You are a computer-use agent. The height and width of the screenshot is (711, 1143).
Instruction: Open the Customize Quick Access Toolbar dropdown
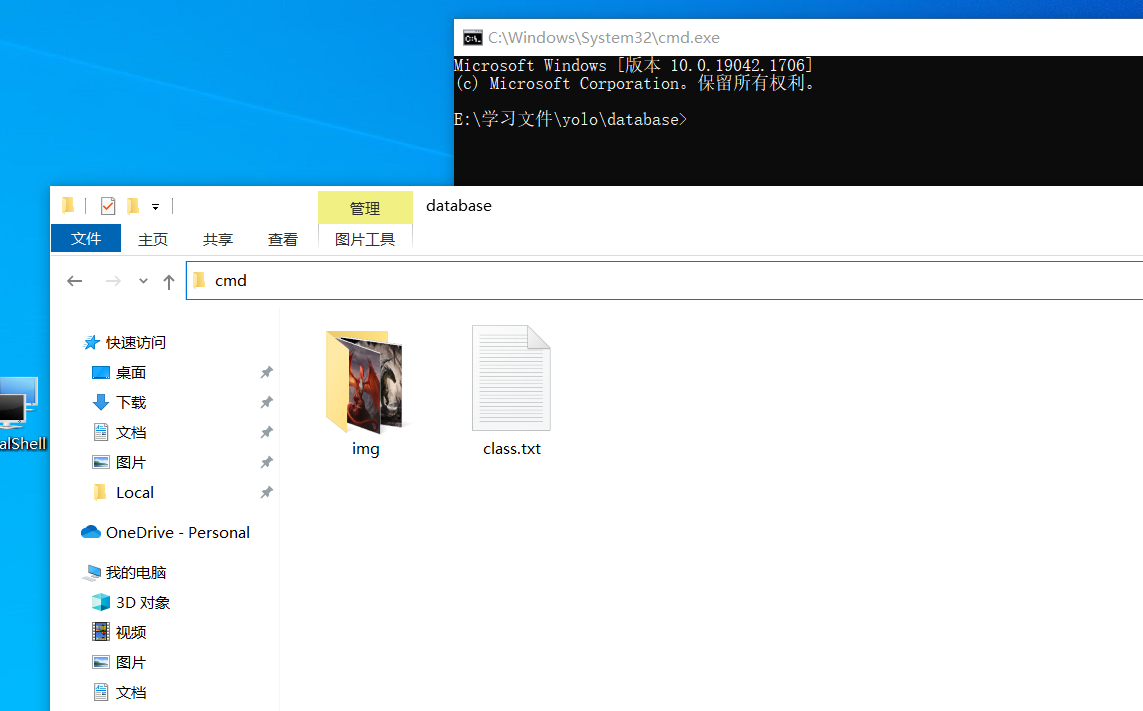point(155,205)
